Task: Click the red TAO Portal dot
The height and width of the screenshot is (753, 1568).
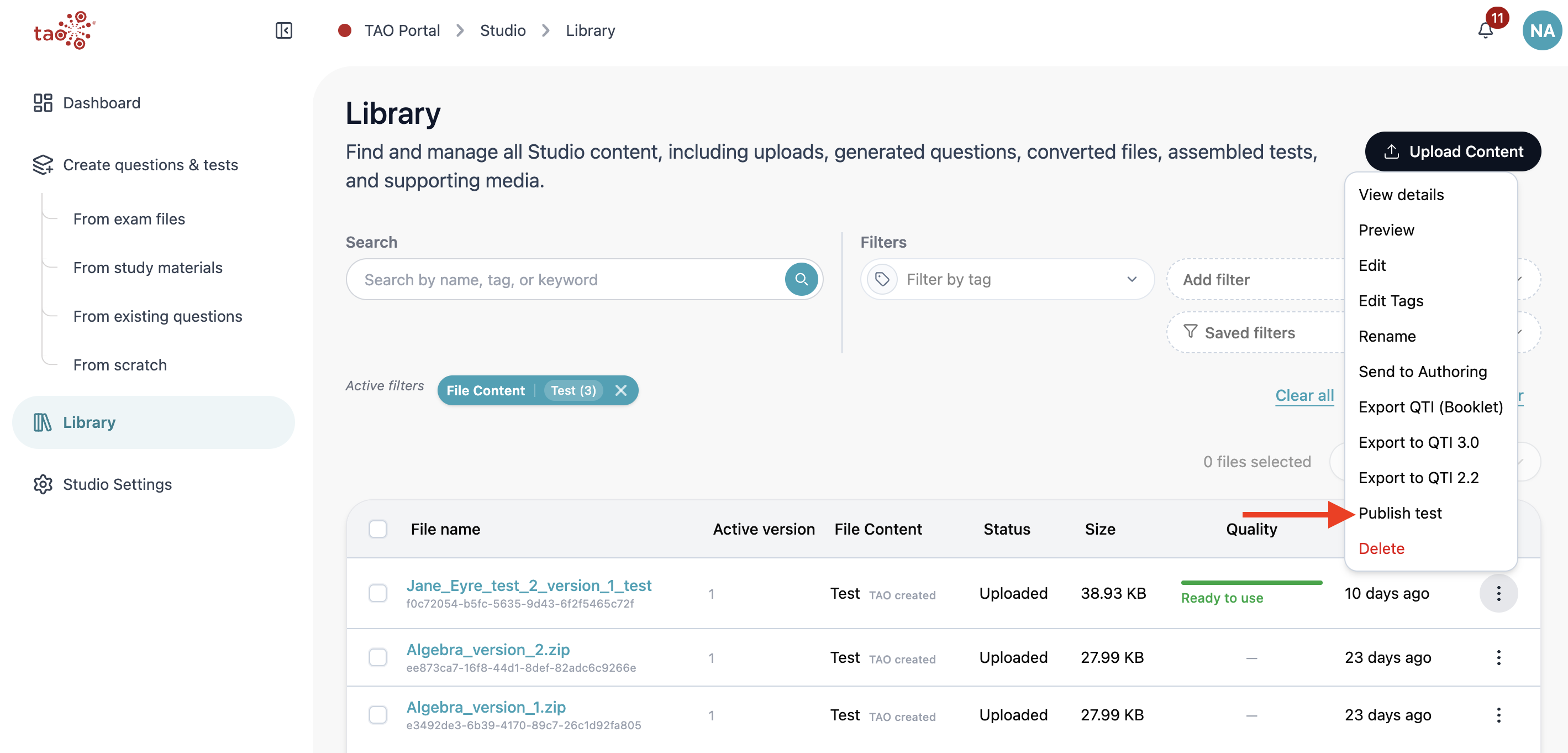Action: click(345, 30)
